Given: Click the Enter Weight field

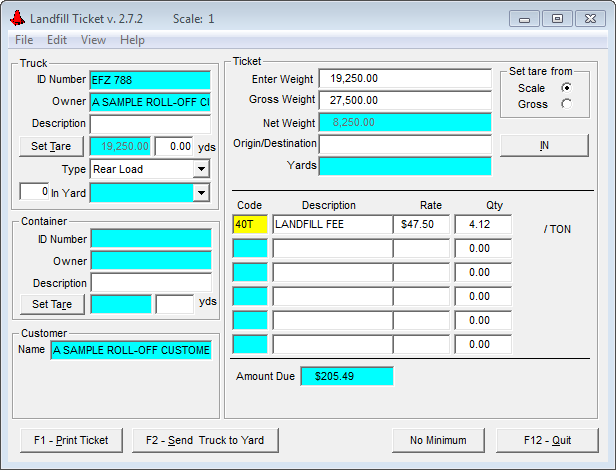Looking at the screenshot, I should click(404, 79).
